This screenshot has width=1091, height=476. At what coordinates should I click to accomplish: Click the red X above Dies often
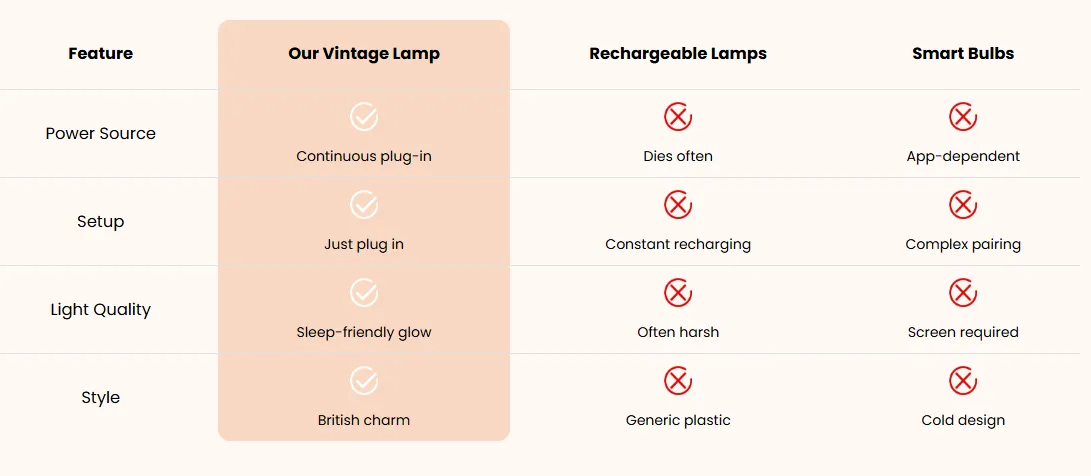pyautogui.click(x=678, y=116)
